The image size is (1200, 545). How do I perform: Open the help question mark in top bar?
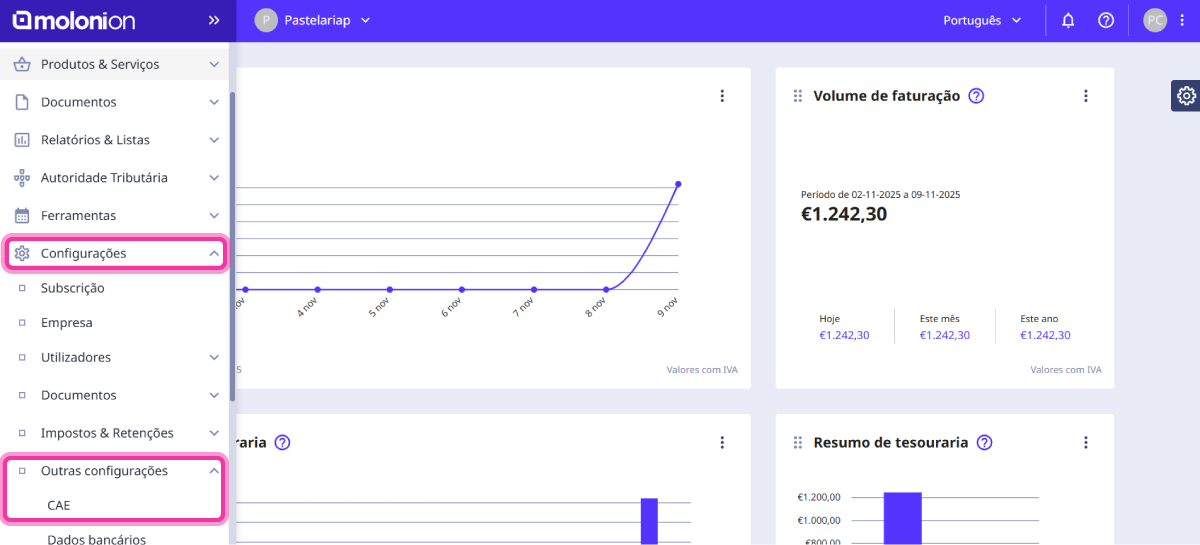(1106, 20)
